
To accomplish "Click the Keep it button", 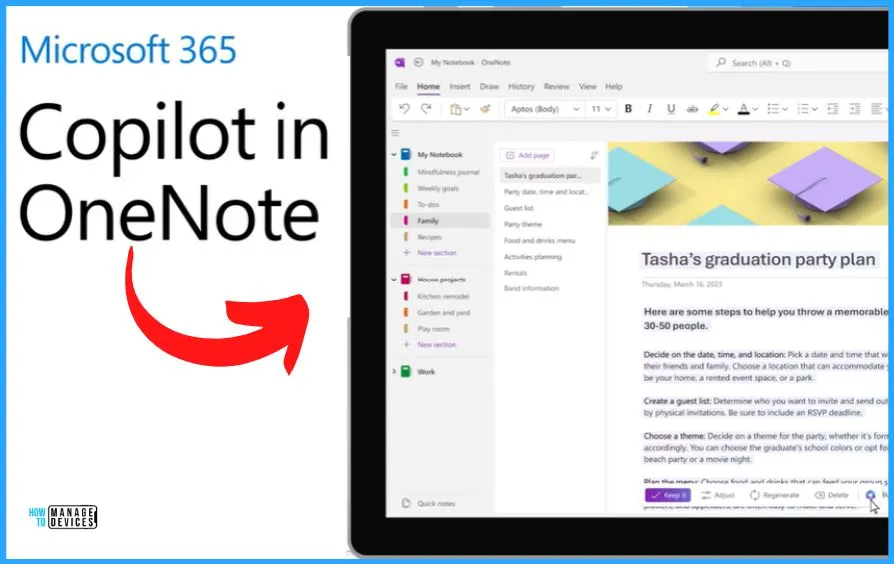I will 668,495.
